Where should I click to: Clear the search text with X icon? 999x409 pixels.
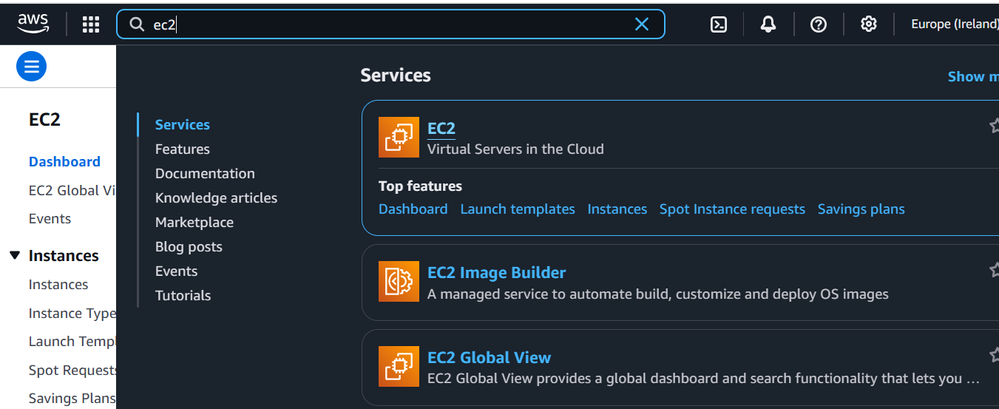pos(642,24)
